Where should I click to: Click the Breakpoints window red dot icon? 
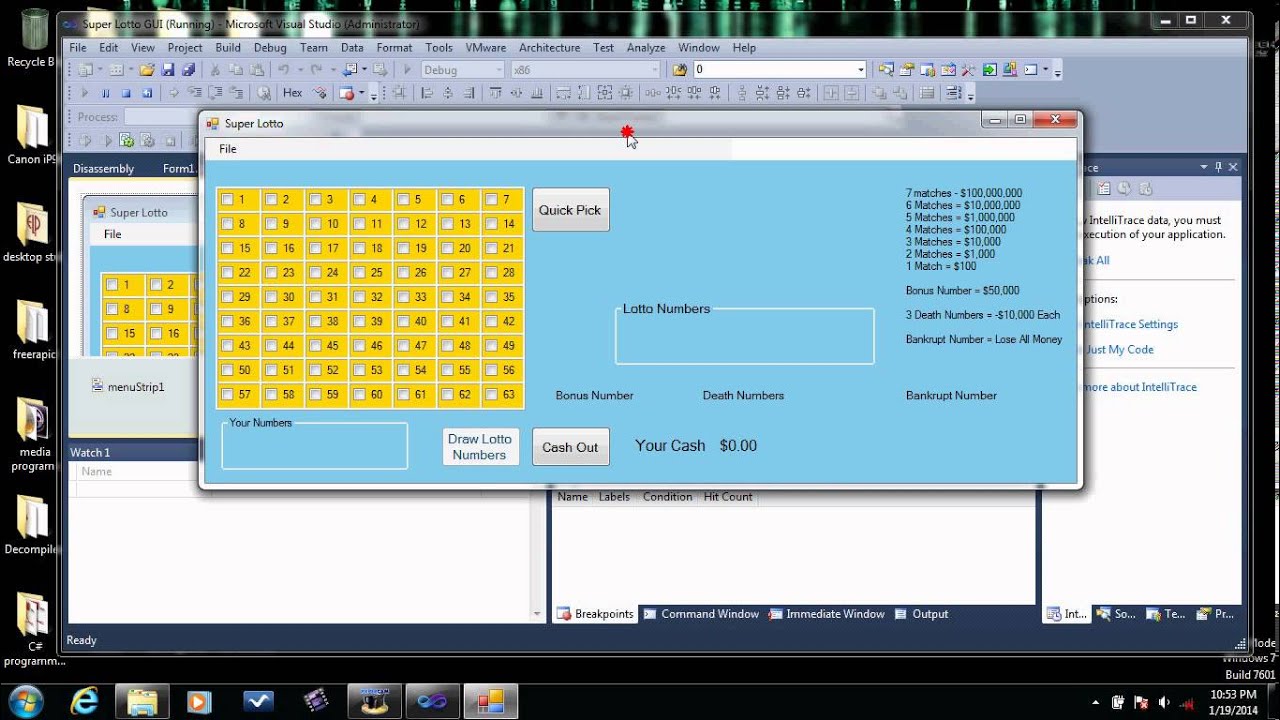[x=346, y=93]
